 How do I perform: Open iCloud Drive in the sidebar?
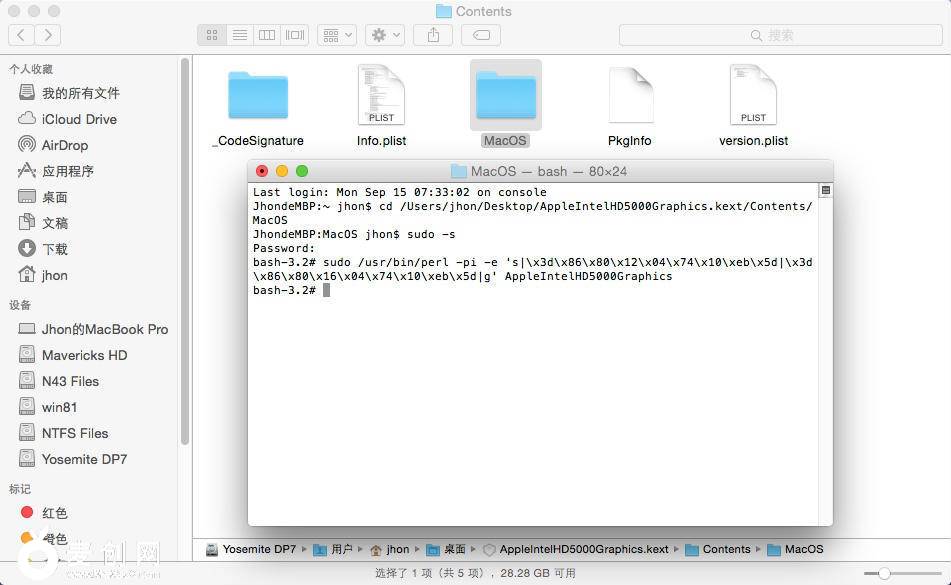(78, 119)
